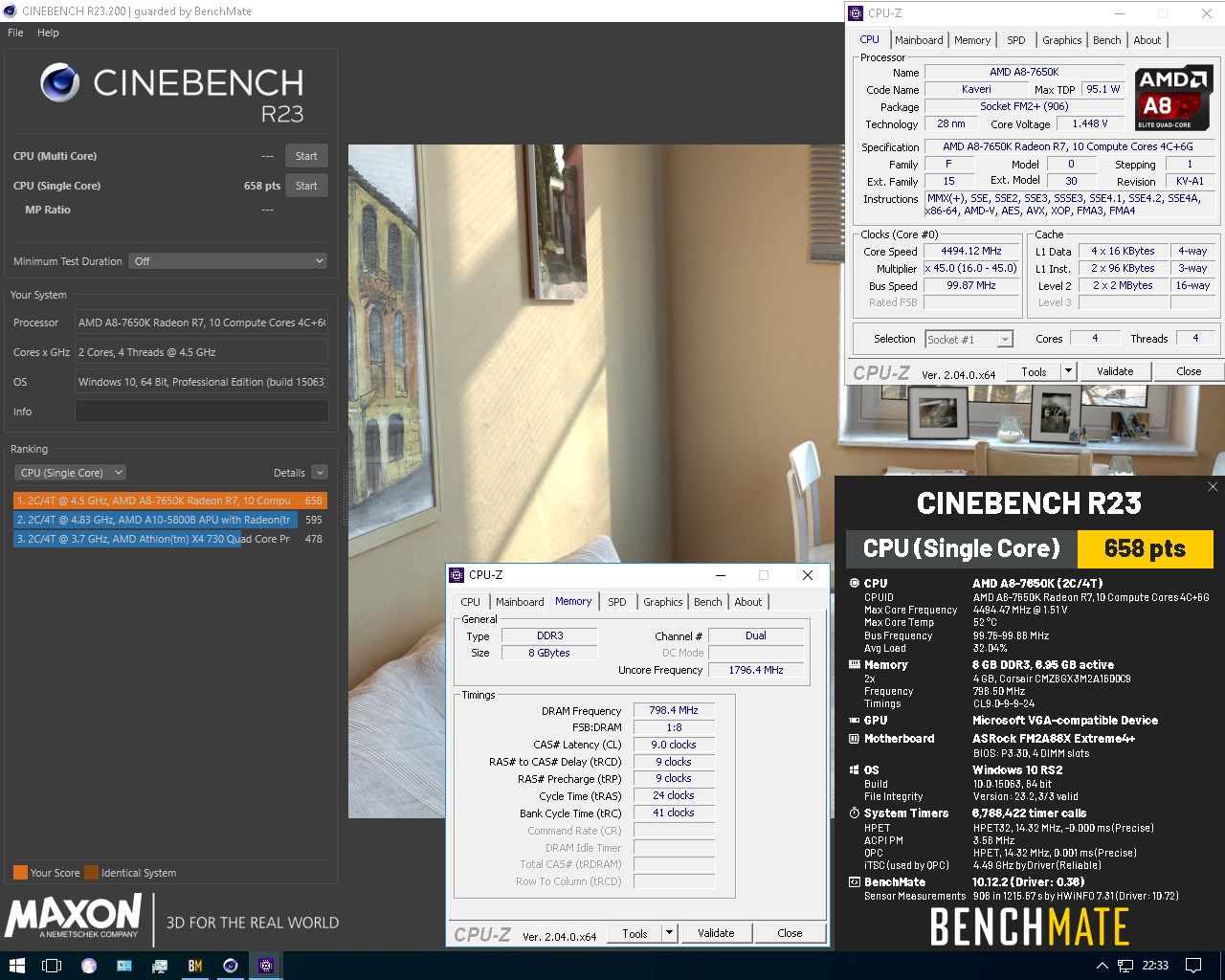The width and height of the screenshot is (1225, 980).
Task: Click the System Timers clock icon in BenchMate
Action: [855, 813]
